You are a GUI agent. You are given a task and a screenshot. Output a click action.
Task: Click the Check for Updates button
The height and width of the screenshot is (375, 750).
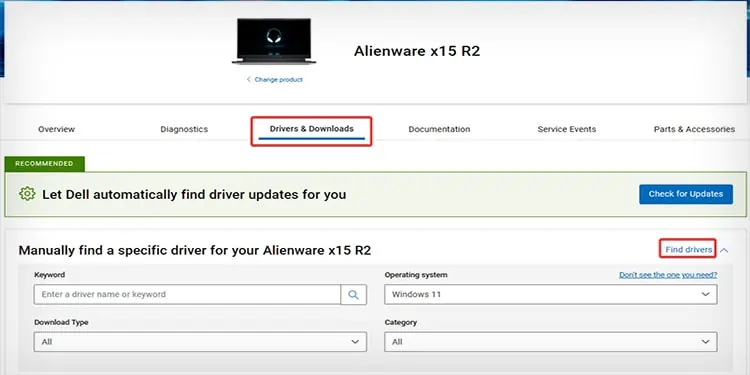(686, 194)
